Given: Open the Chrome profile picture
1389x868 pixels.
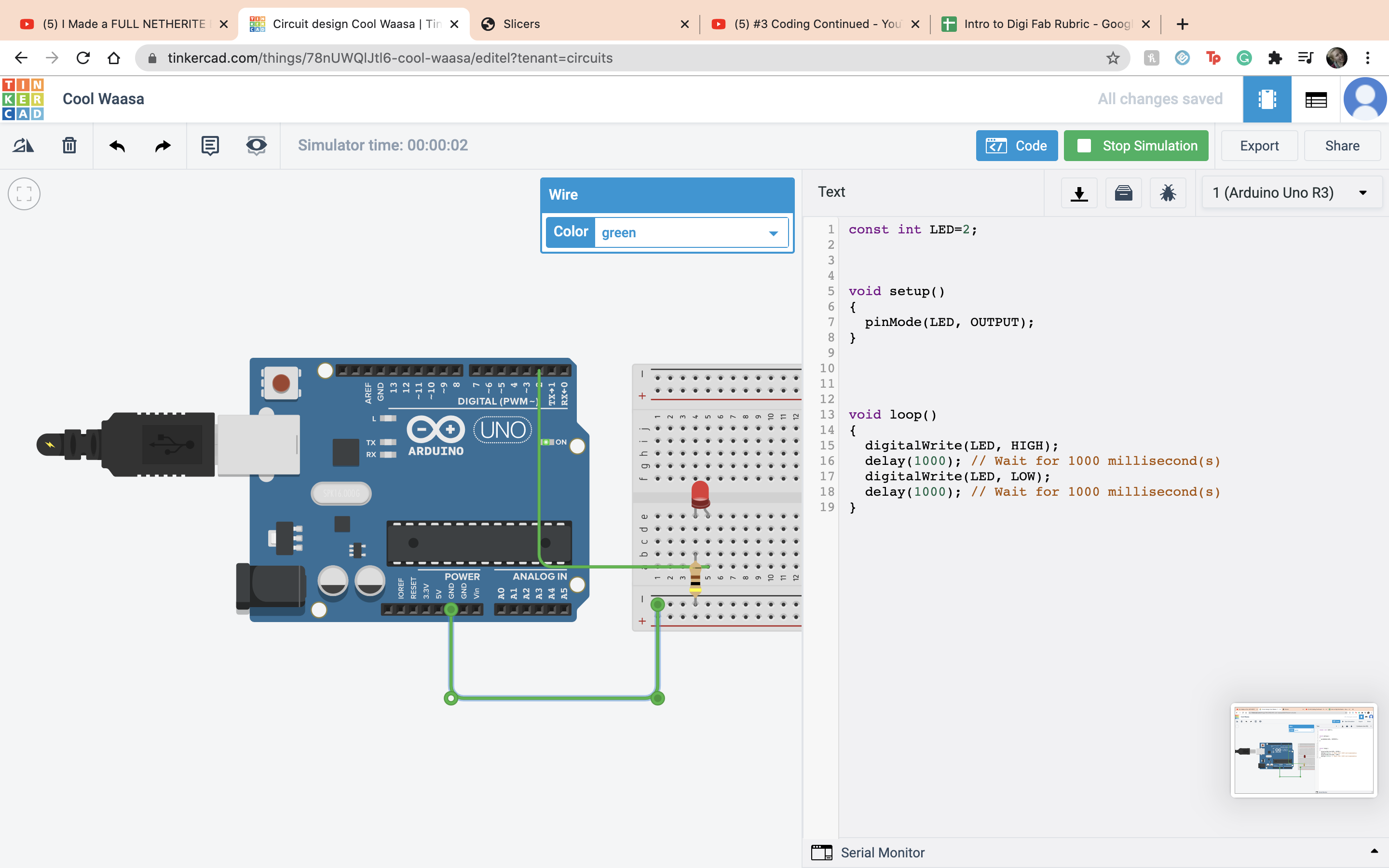Looking at the screenshot, I should tap(1337, 58).
